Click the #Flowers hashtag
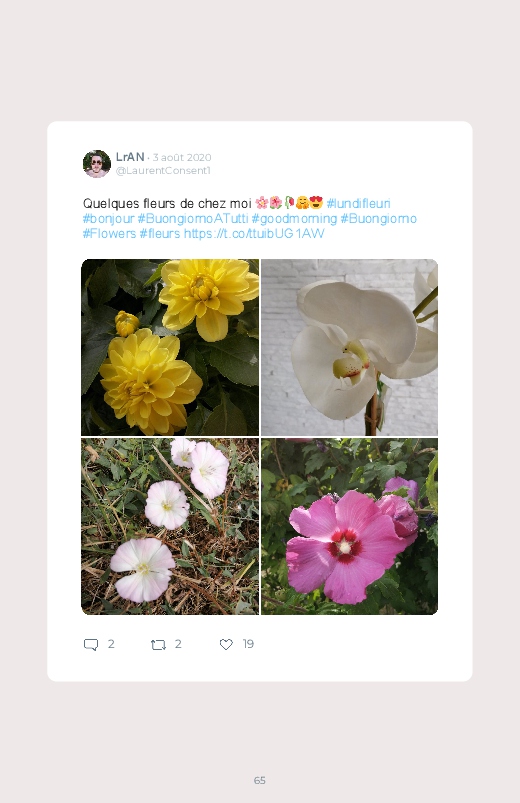 click(109, 234)
